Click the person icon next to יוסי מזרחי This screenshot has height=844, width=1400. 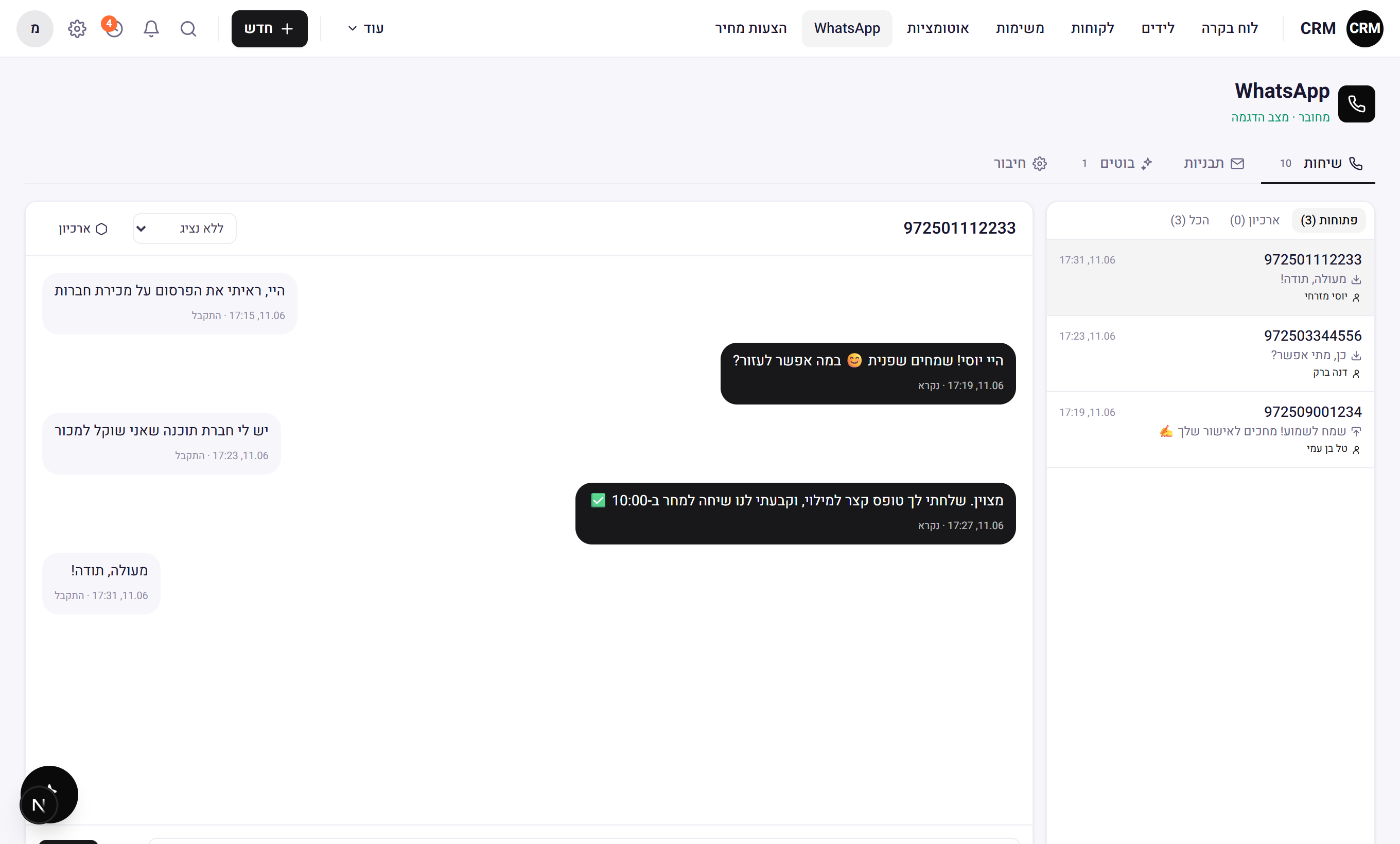point(1356,297)
